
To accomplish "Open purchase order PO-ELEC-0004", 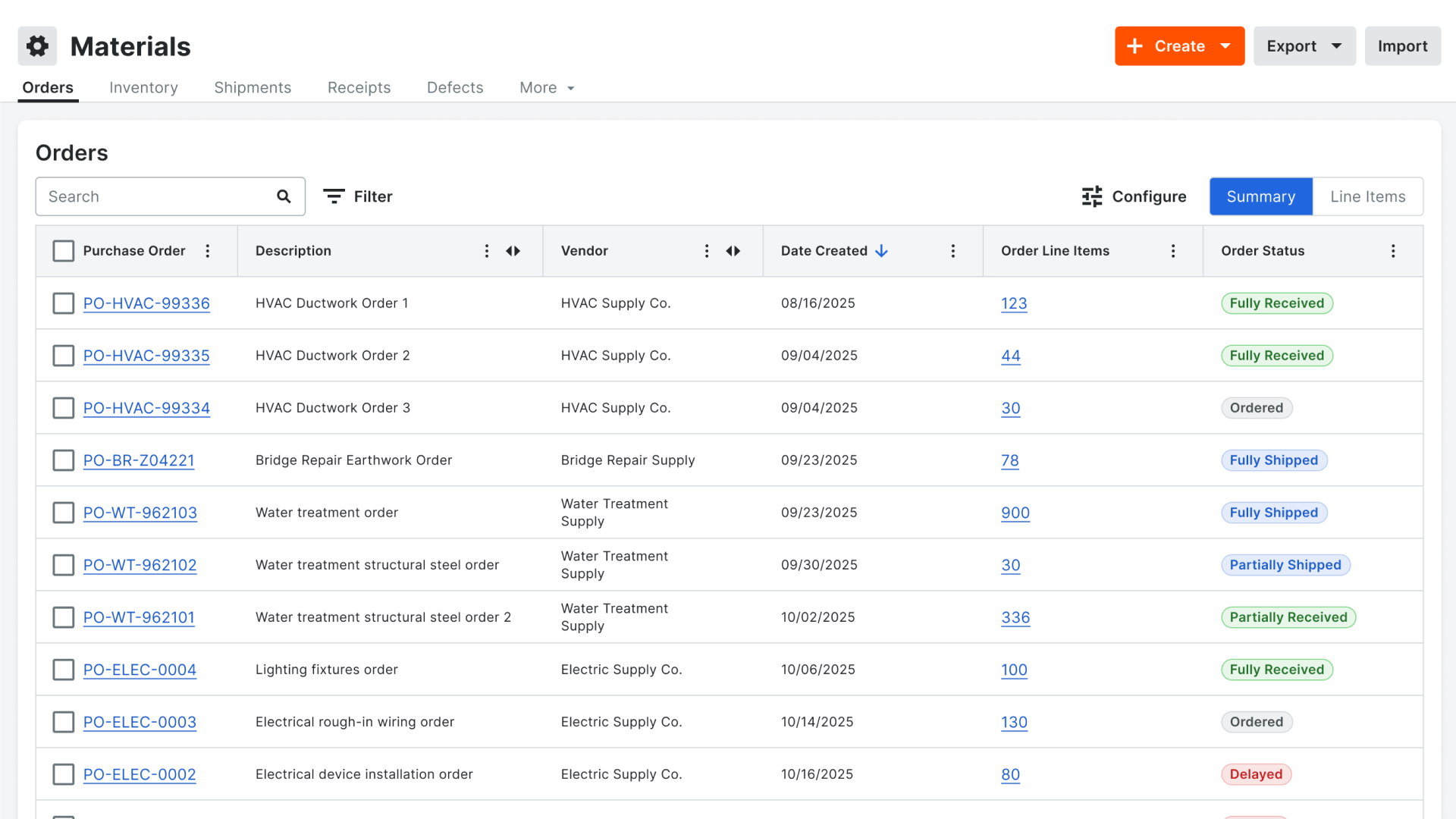I will tap(140, 670).
